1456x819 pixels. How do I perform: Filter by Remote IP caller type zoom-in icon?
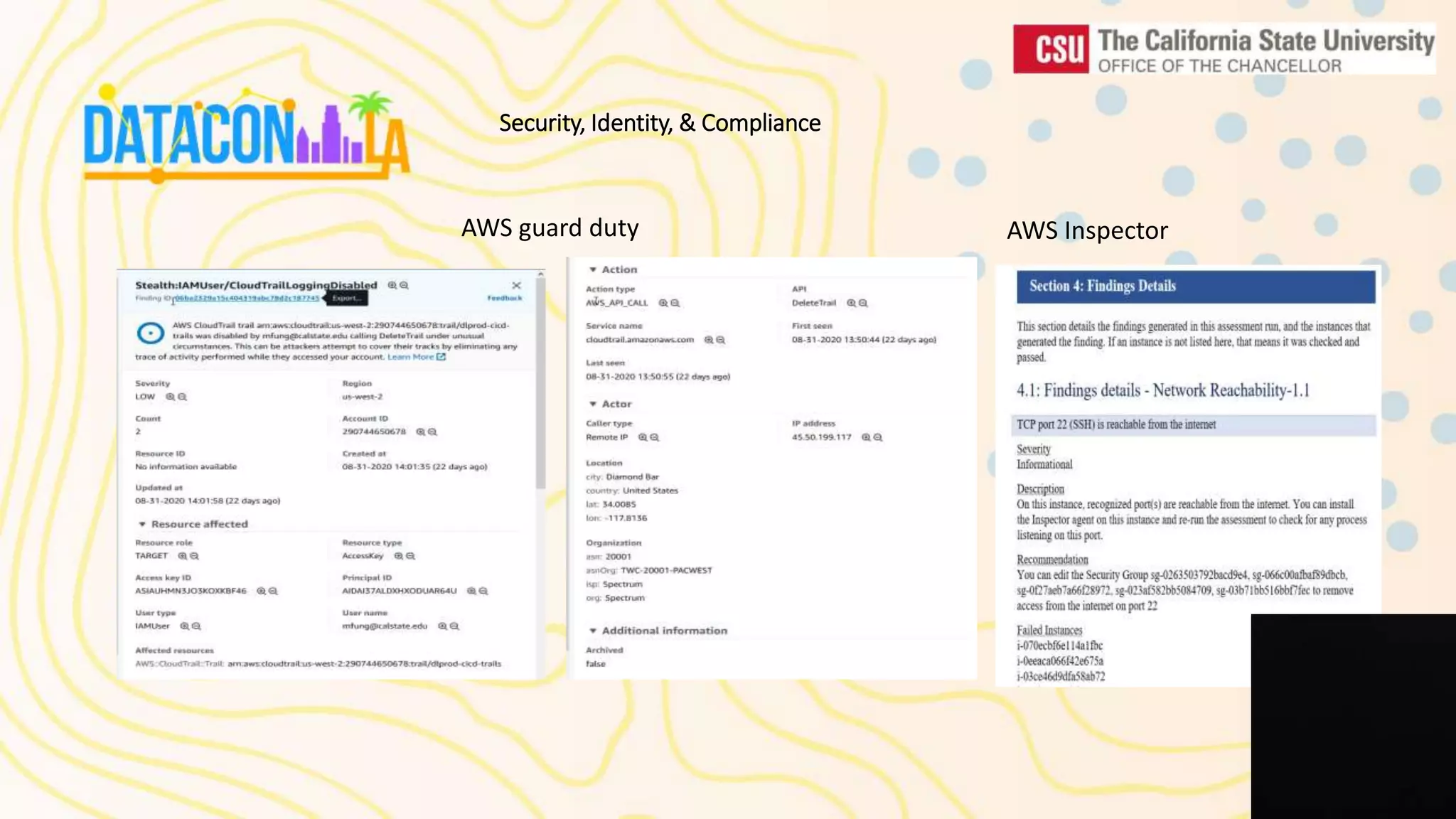(642, 437)
